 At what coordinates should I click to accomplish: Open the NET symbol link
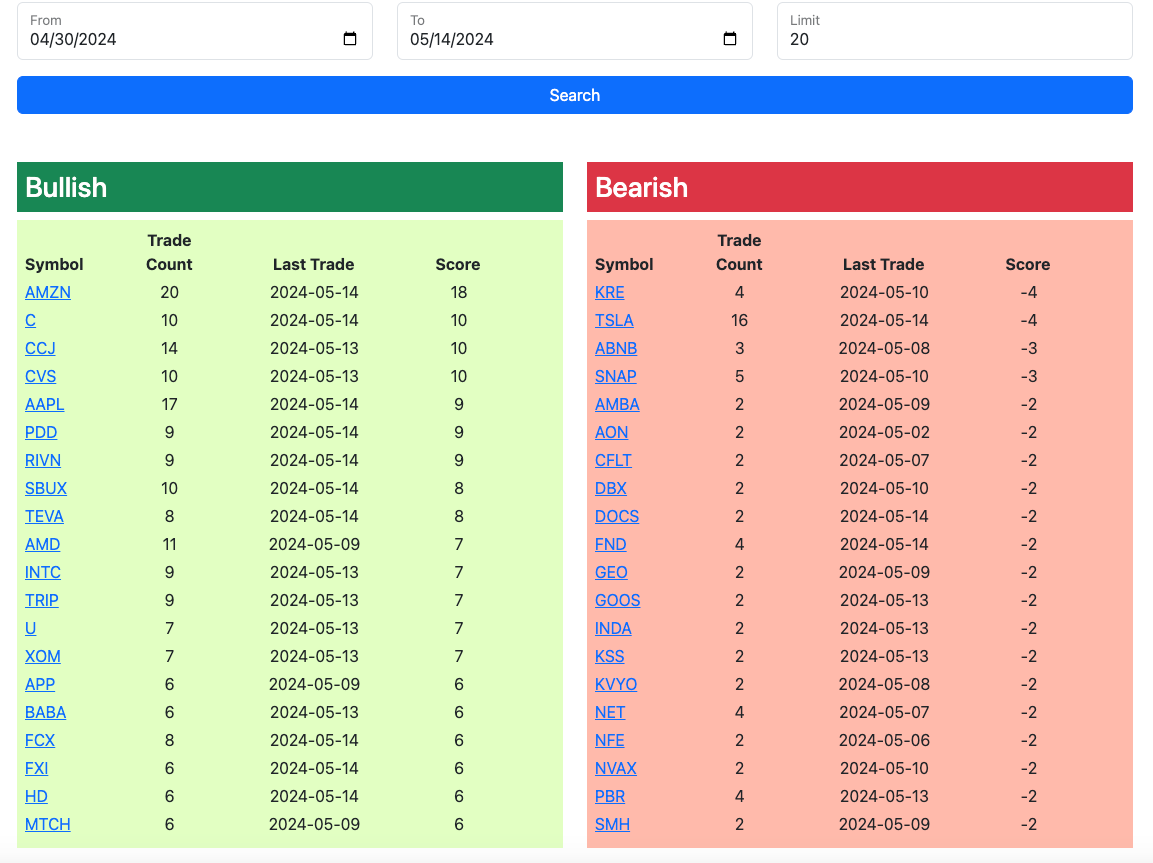tap(610, 712)
